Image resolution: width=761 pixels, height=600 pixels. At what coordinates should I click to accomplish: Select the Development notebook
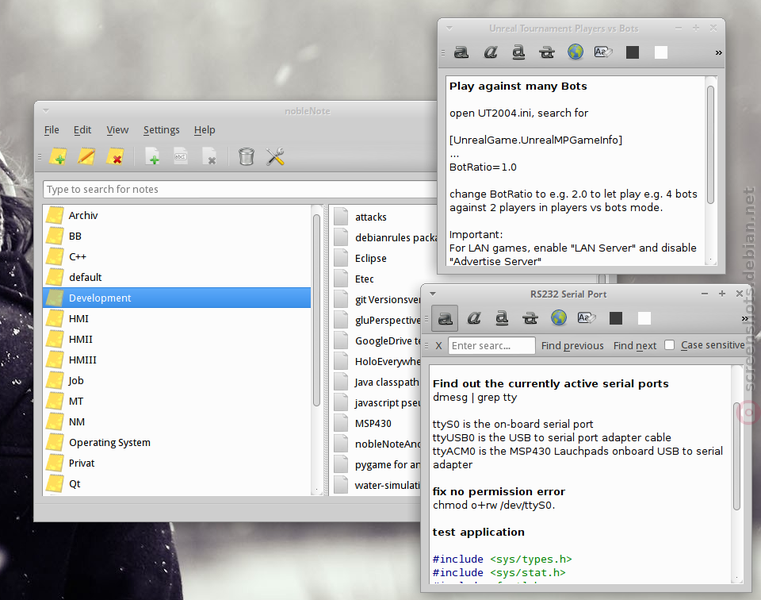(177, 298)
